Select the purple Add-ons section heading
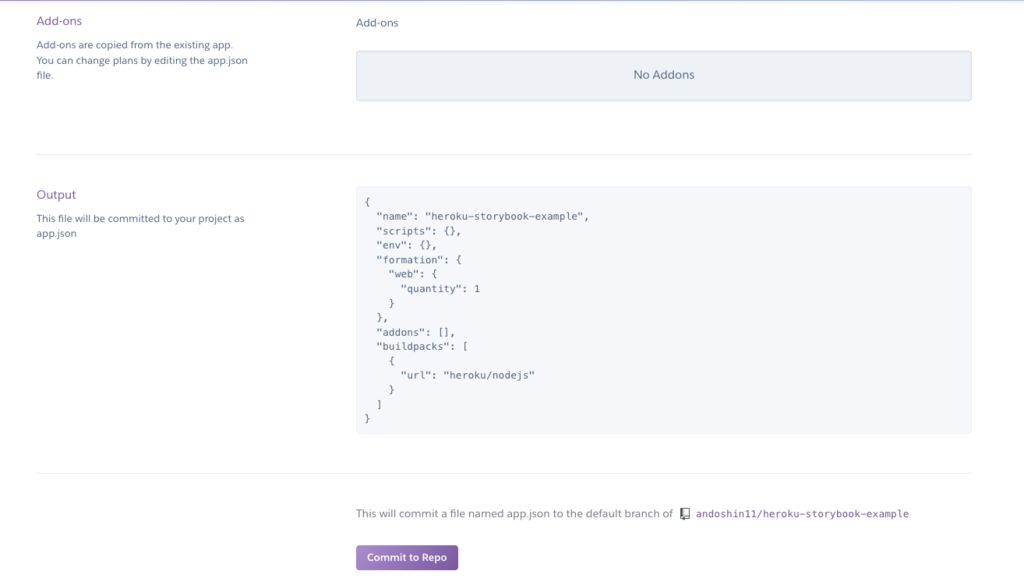Viewport: 1024px width, 578px height. point(59,21)
